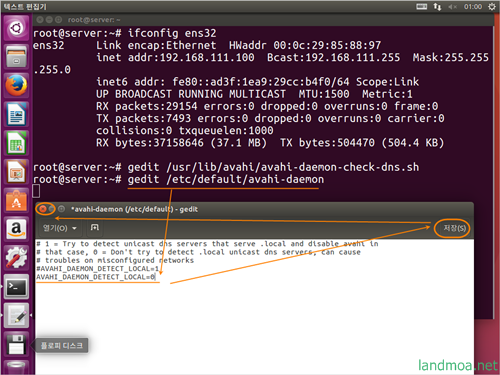The height and width of the screenshot is (375, 500).
Task: Open sound volume indicator in top panel
Action: [x=452, y=7]
